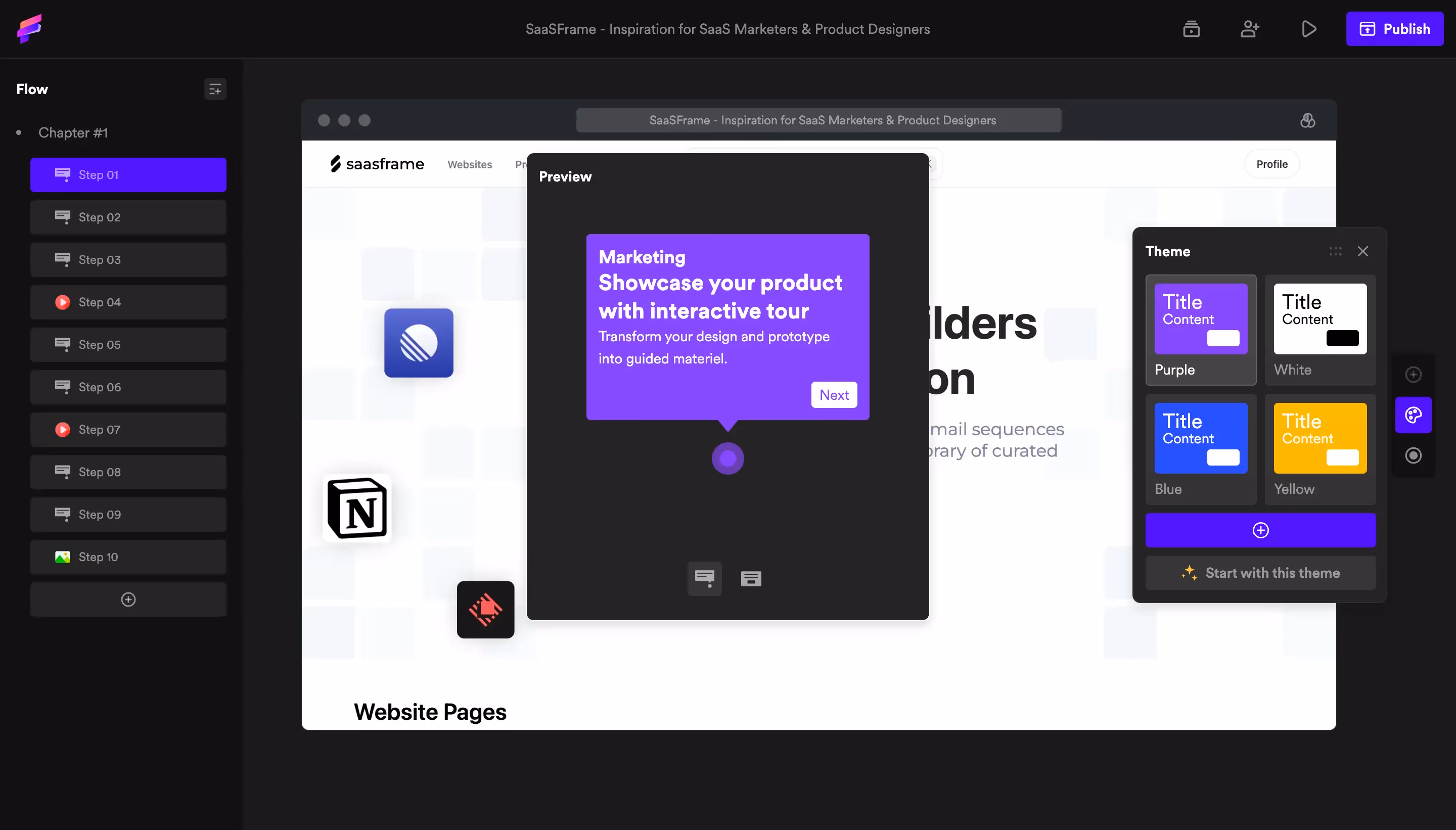Open the media library icon in the top bar

(x=1192, y=28)
